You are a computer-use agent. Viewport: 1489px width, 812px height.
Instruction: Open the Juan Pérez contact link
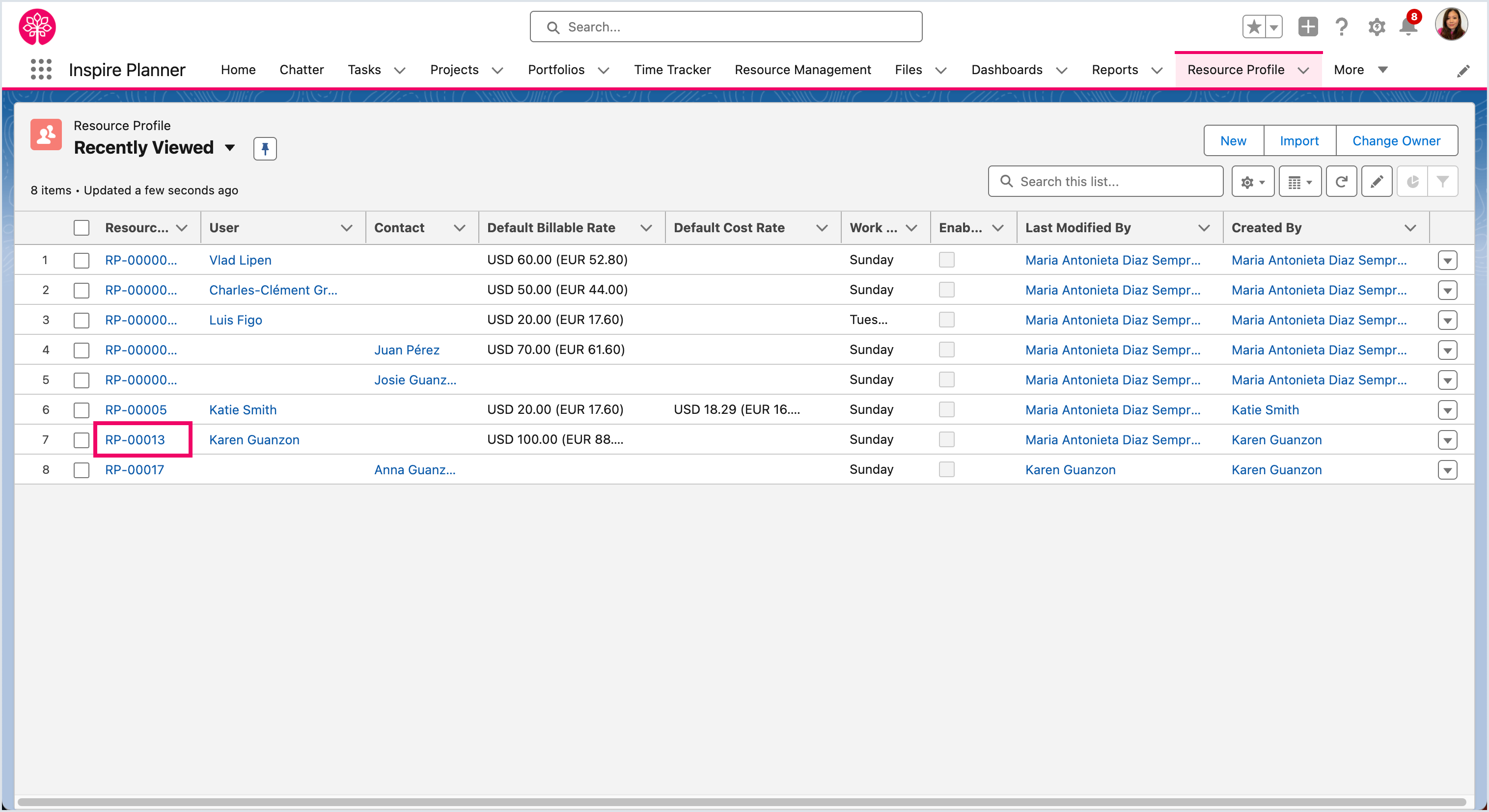(x=406, y=350)
